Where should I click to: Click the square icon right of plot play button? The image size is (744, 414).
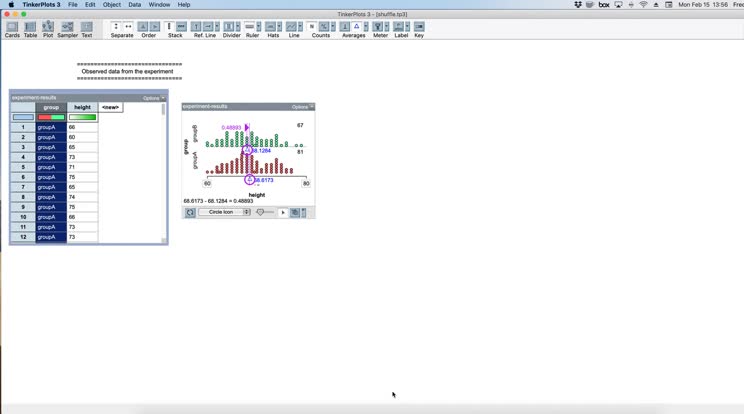[295, 212]
